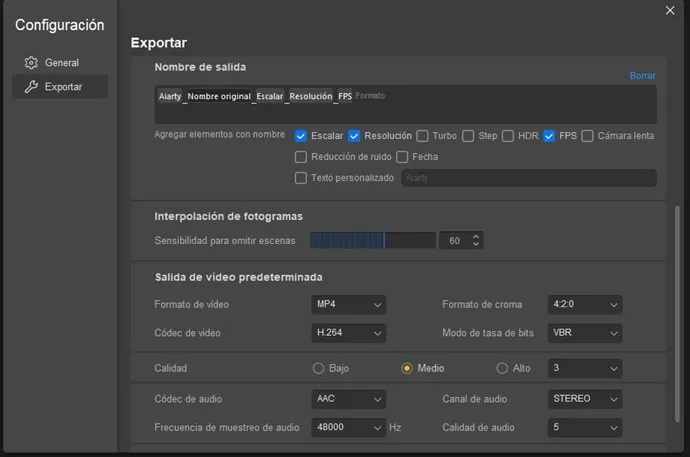Open the Canal de audio STEREO dropdown
690x457 pixels.
click(x=585, y=399)
